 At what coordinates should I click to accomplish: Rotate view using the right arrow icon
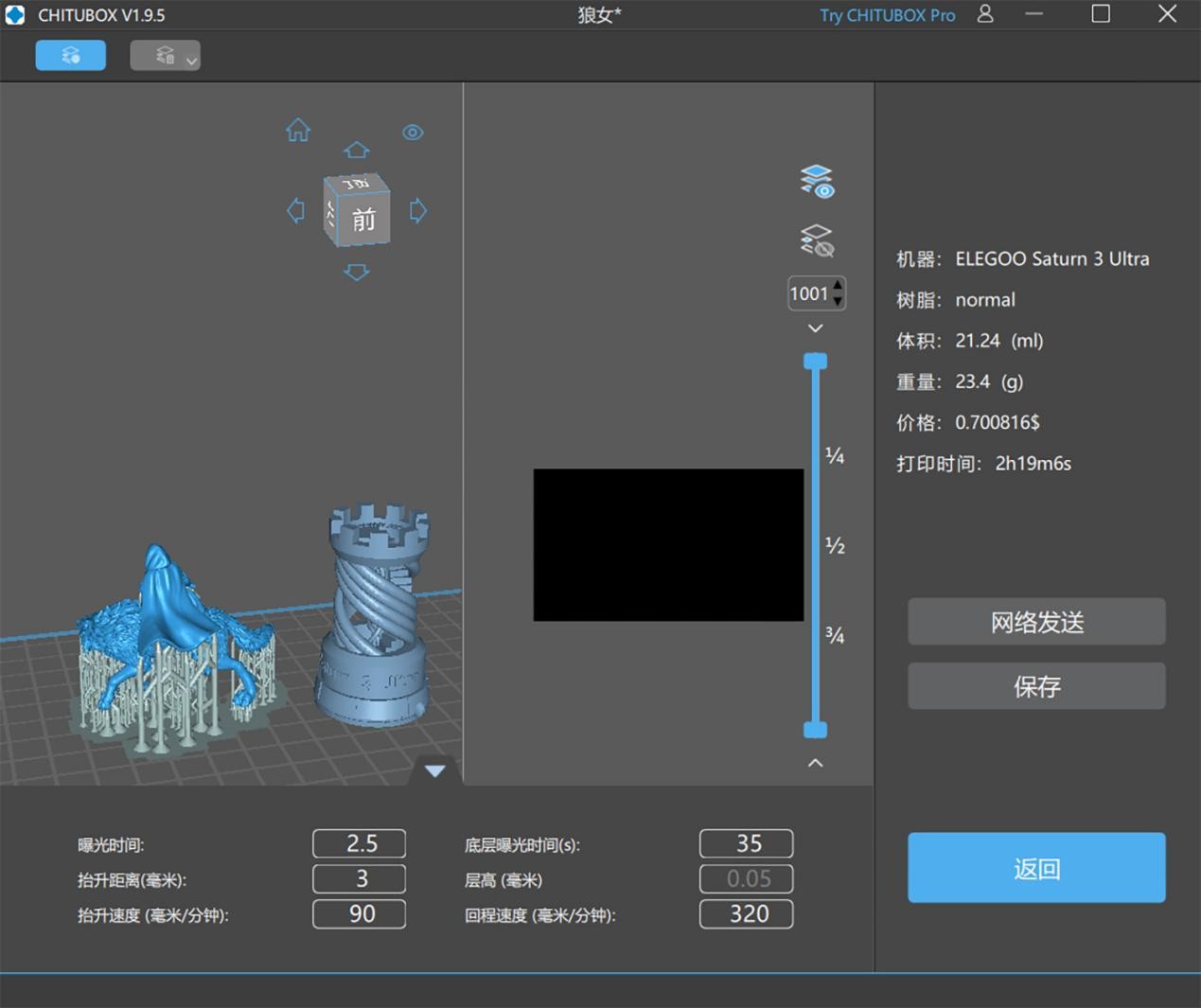click(x=417, y=210)
